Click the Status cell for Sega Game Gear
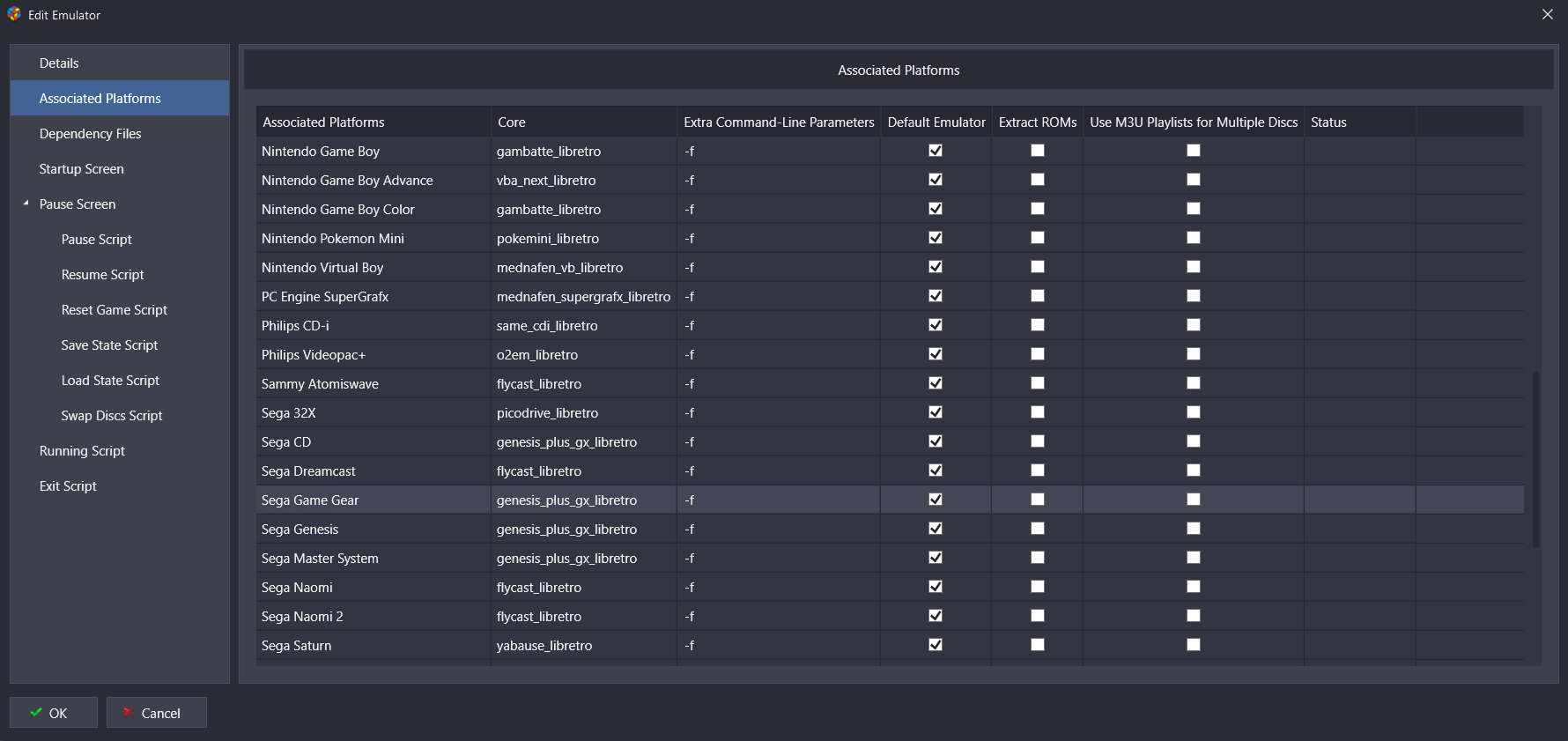 coord(1360,500)
